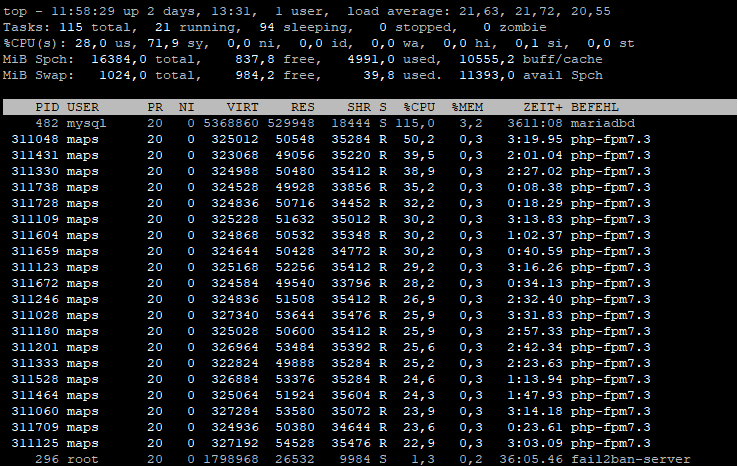The height and width of the screenshot is (467, 738).
Task: Select the mariadbd command name
Action: [x=603, y=123]
